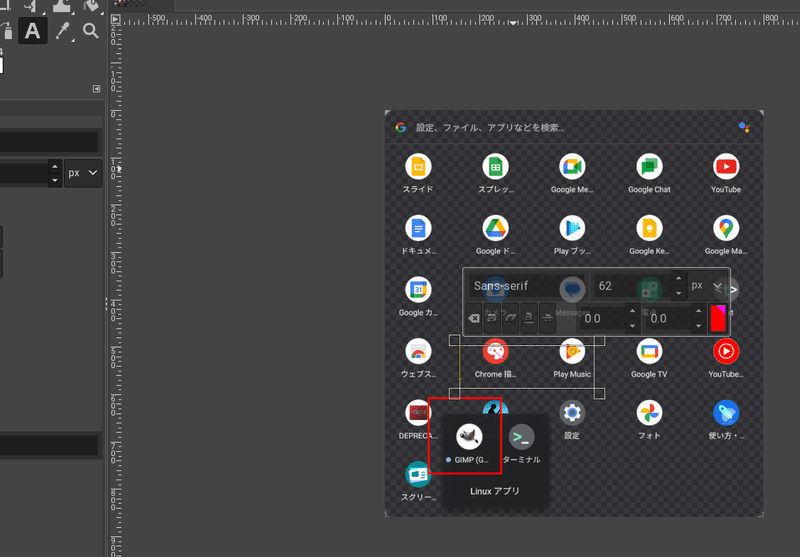800x557 pixels.
Task: Click the Play ブッ... icon in the image
Action: pyautogui.click(x=572, y=228)
